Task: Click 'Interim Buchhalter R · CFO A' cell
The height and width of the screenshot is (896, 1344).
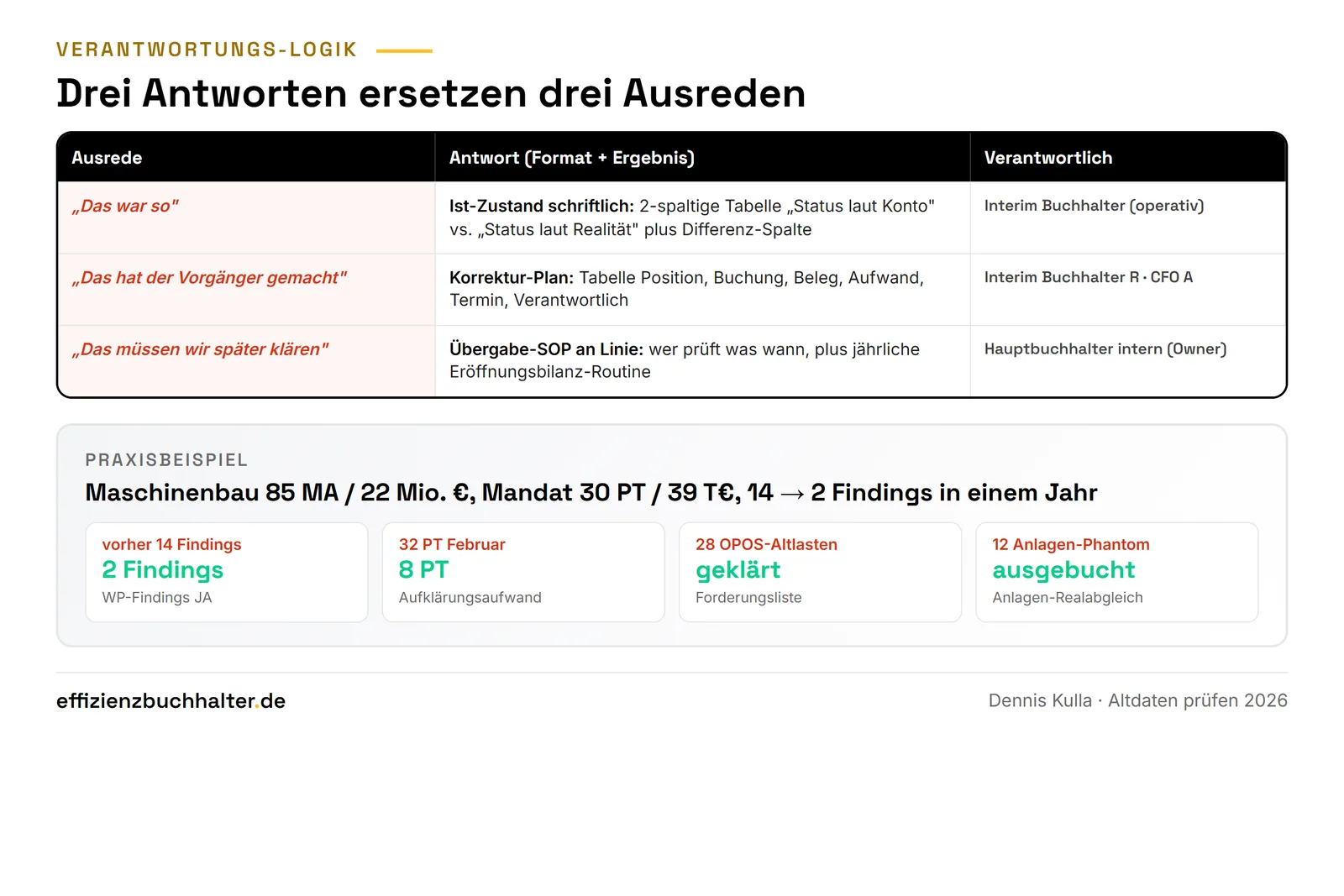Action: pos(1128,290)
